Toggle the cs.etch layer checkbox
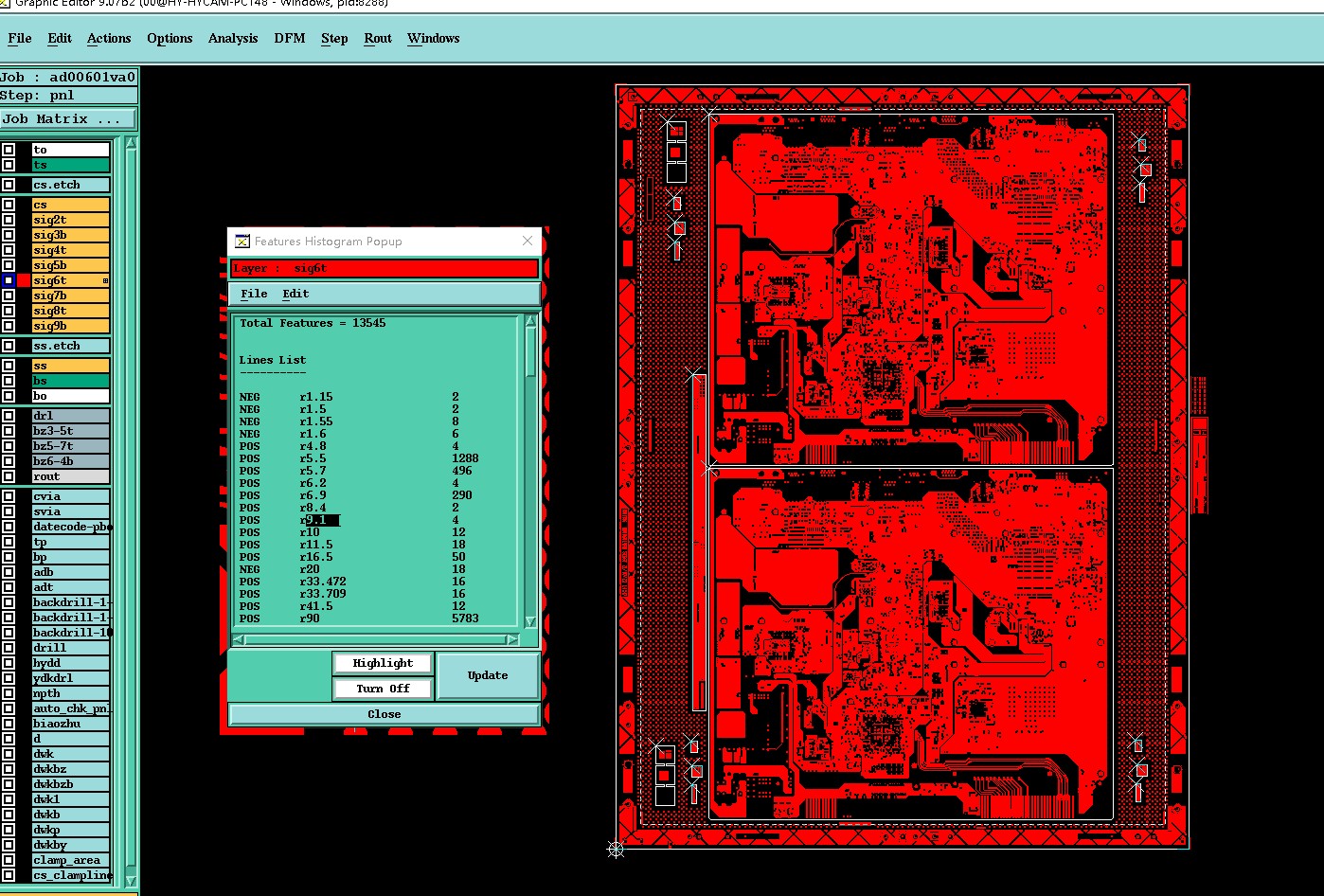1324x896 pixels. coord(9,185)
